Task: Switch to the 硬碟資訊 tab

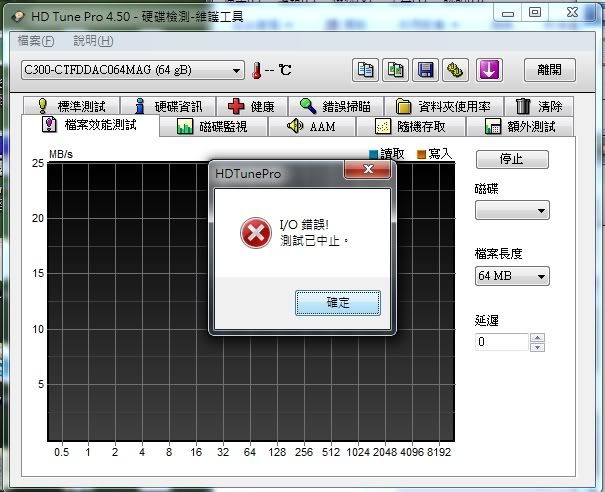Action: [169, 106]
